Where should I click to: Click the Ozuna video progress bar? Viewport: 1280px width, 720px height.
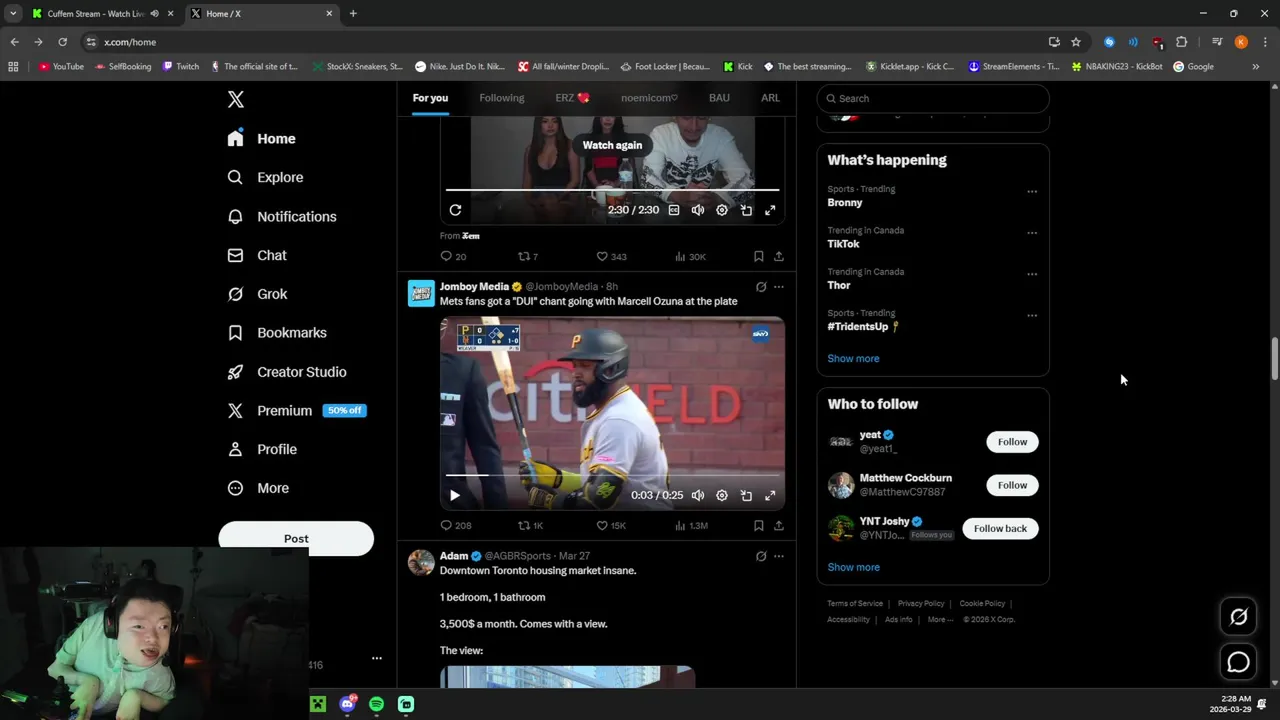coord(612,475)
